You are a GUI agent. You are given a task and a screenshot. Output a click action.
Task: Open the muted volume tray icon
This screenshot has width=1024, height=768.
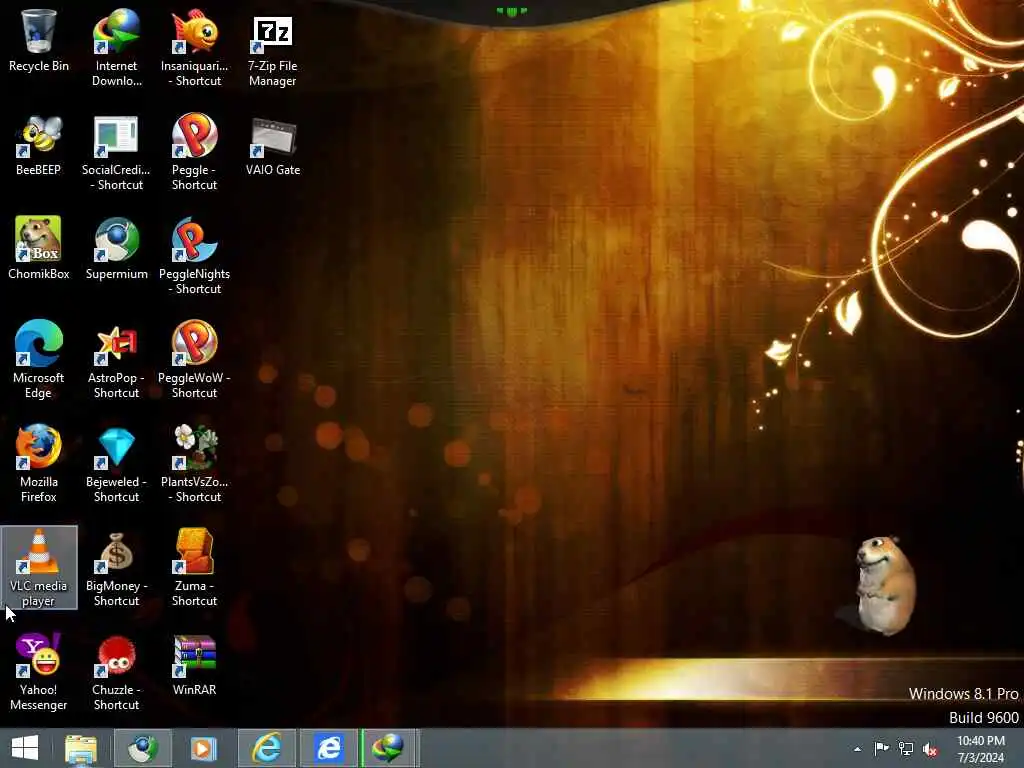931,749
